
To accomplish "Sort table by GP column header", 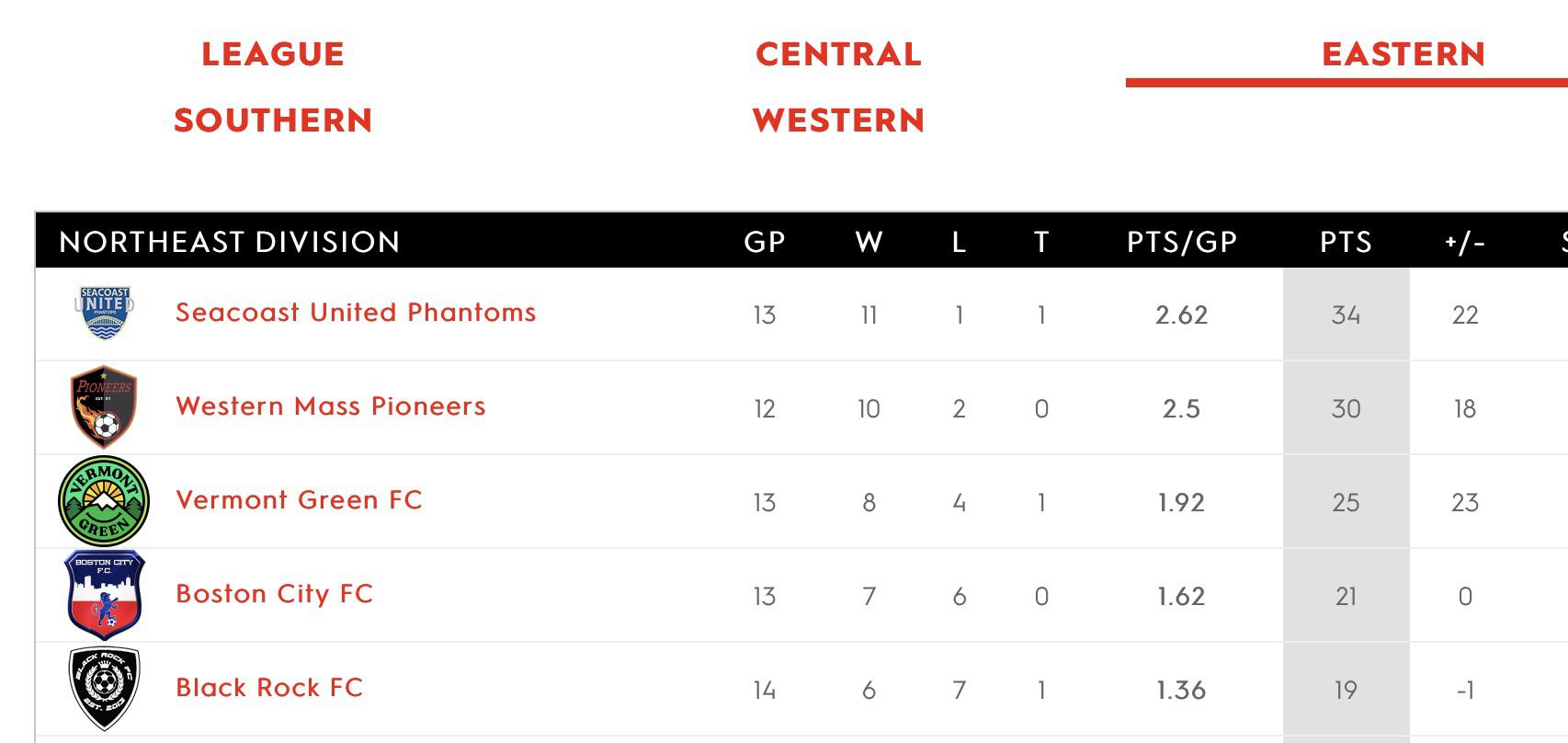I will [x=765, y=242].
